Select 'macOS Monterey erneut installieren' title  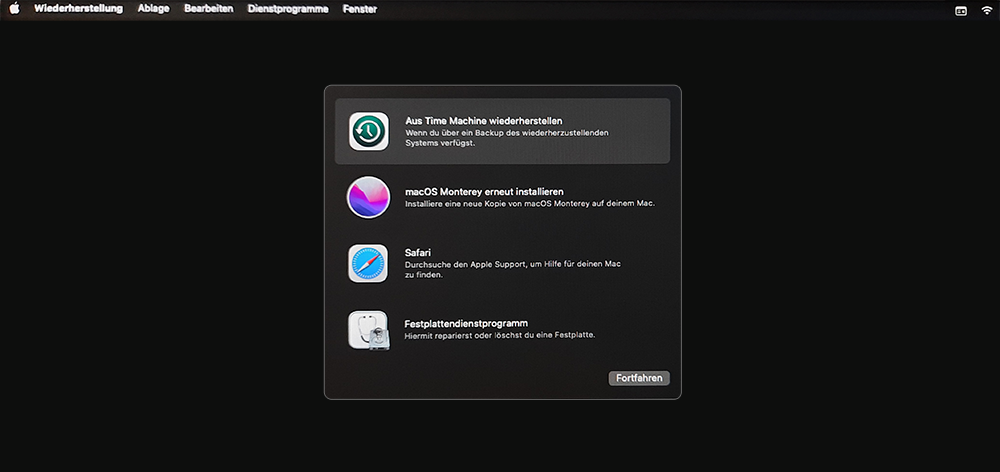pyautogui.click(x=484, y=191)
